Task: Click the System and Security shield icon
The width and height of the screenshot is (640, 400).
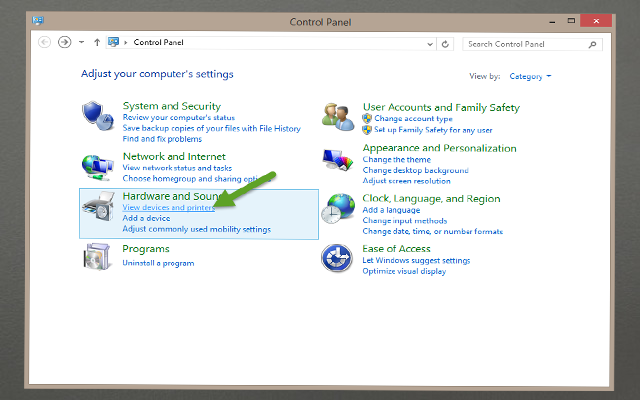Action: click(97, 116)
